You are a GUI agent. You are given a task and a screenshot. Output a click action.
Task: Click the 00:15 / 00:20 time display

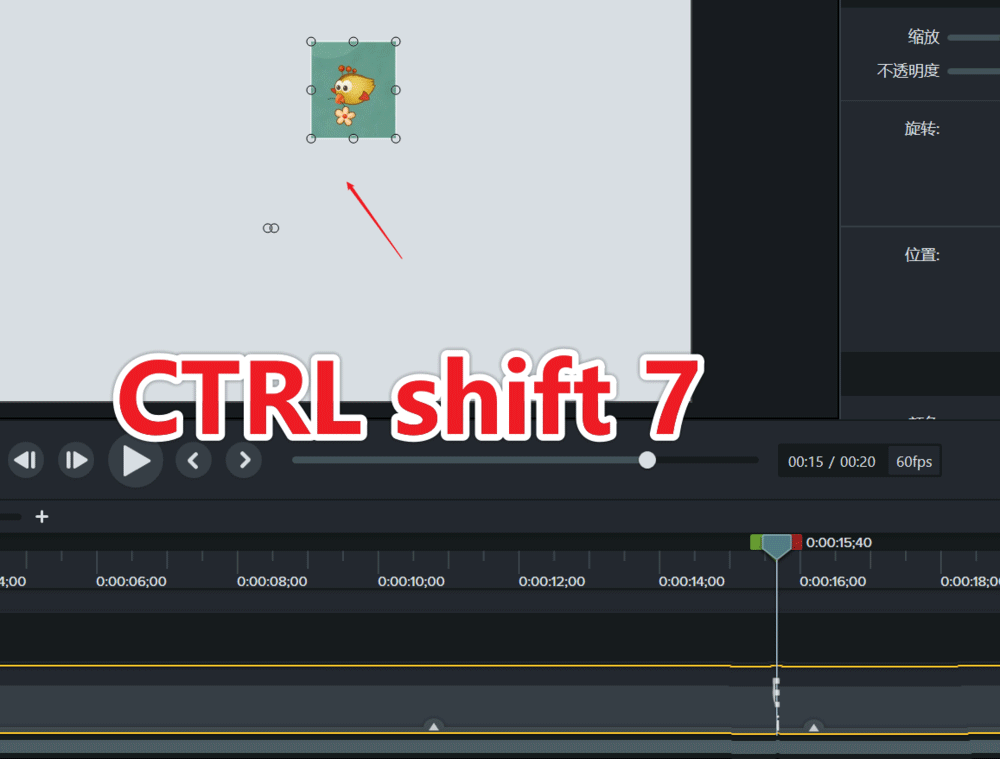pyautogui.click(x=831, y=462)
